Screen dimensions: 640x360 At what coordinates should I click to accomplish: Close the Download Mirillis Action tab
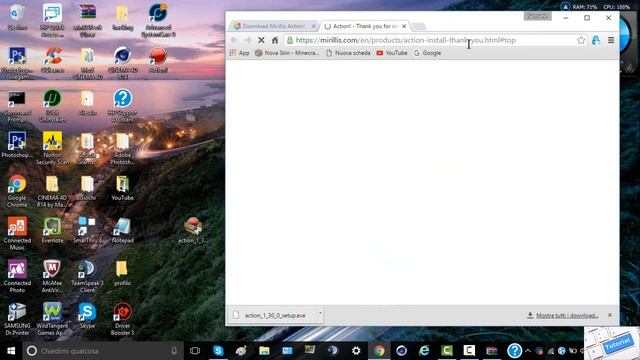pos(313,26)
